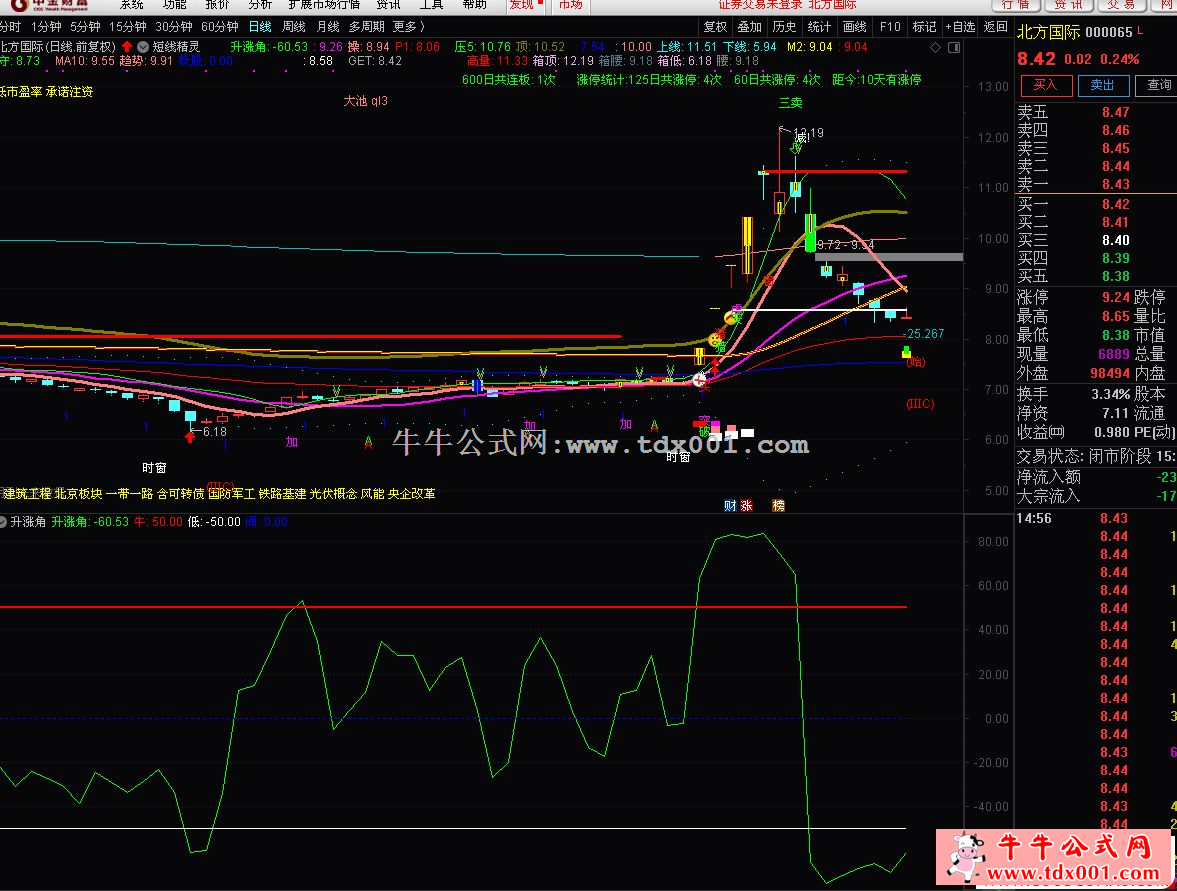The height and width of the screenshot is (891, 1177).
Task: Click the 风能 concept tag
Action: 372,493
